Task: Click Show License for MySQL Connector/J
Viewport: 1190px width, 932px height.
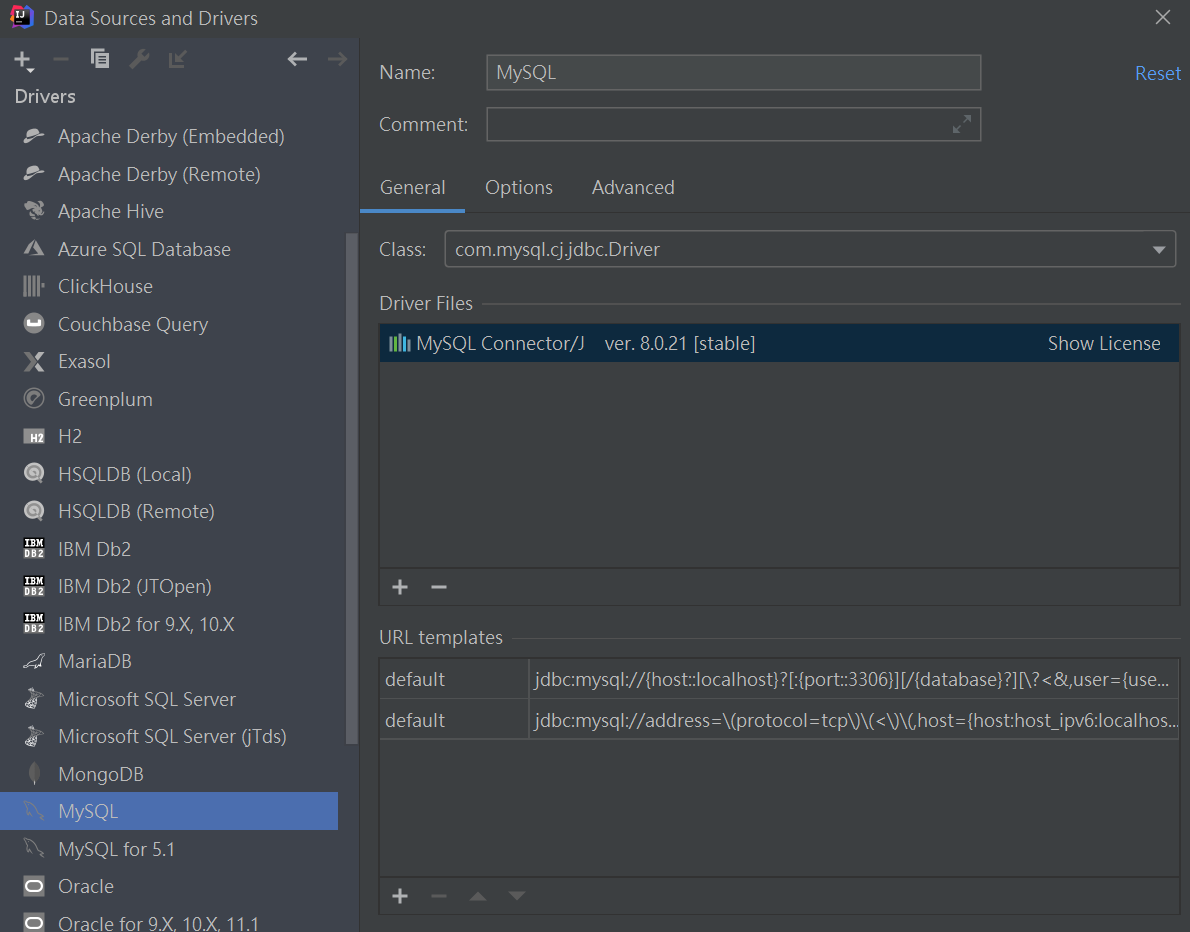Action: [x=1103, y=344]
